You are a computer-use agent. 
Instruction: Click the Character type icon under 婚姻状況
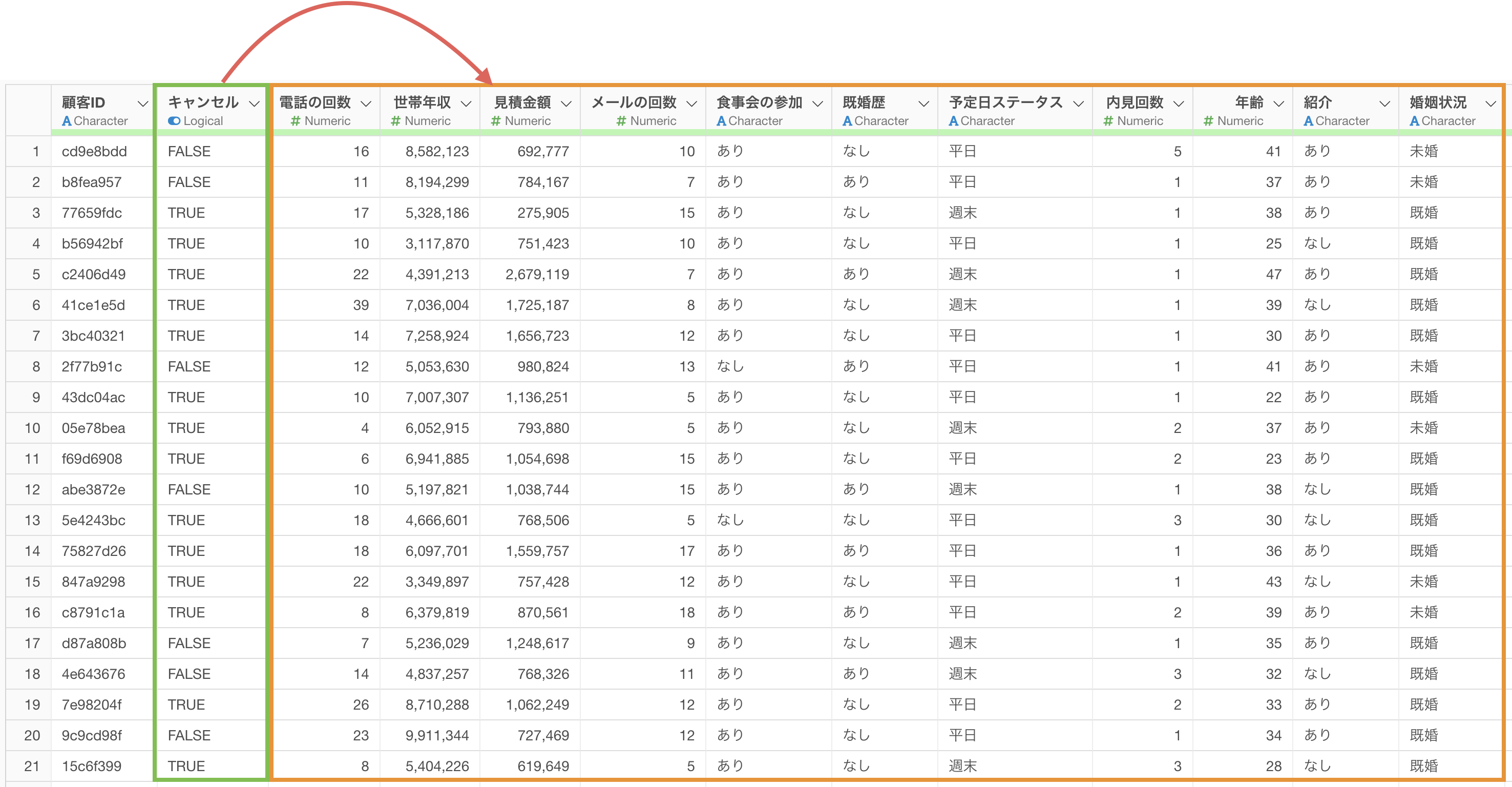(1415, 121)
